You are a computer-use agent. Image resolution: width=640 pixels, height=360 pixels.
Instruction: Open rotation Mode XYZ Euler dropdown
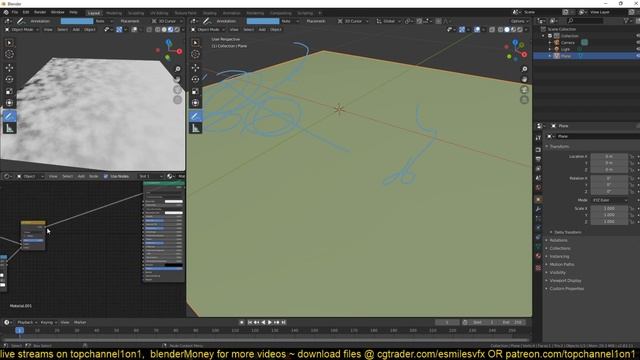609,200
